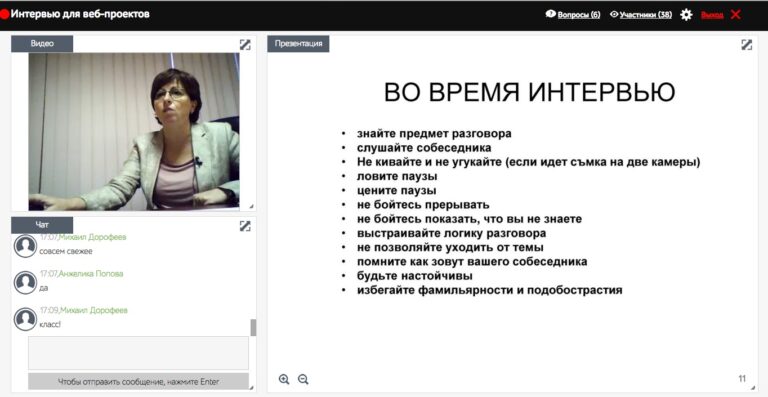768x397 pixels.
Task: Click Михаил Дорофеев name at 17:09
Action: click(94, 310)
